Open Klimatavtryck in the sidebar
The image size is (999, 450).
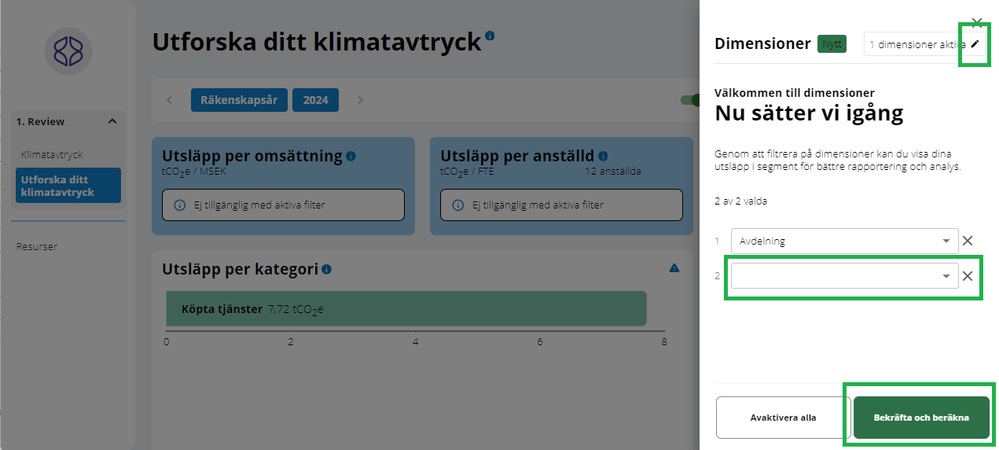[x=52, y=155]
